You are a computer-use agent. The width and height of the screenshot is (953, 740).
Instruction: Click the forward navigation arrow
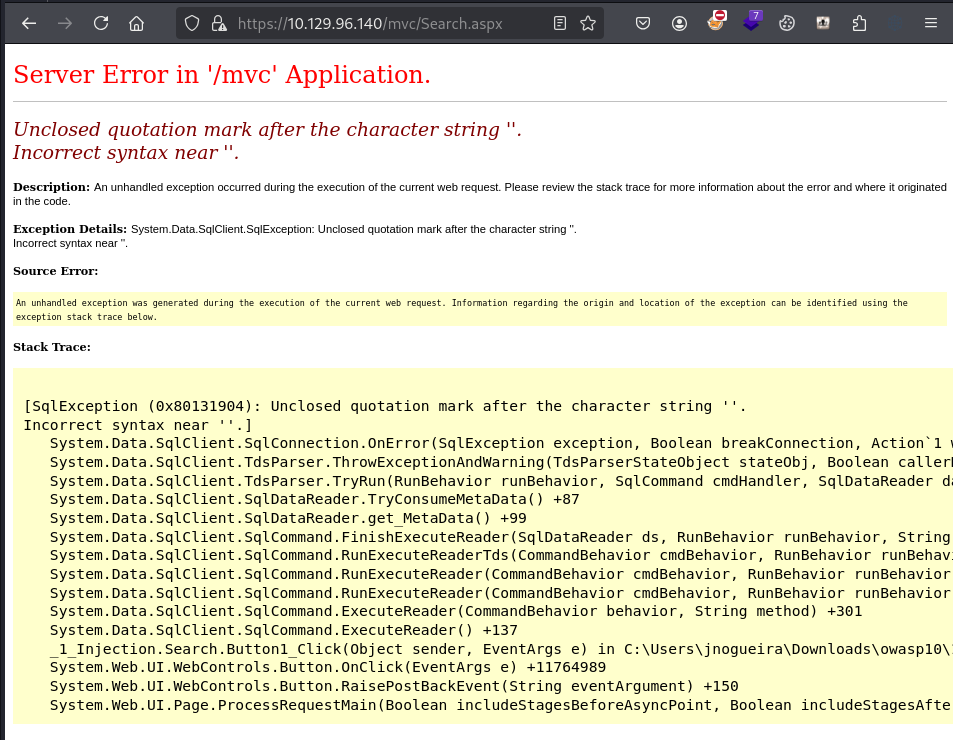coord(63,22)
